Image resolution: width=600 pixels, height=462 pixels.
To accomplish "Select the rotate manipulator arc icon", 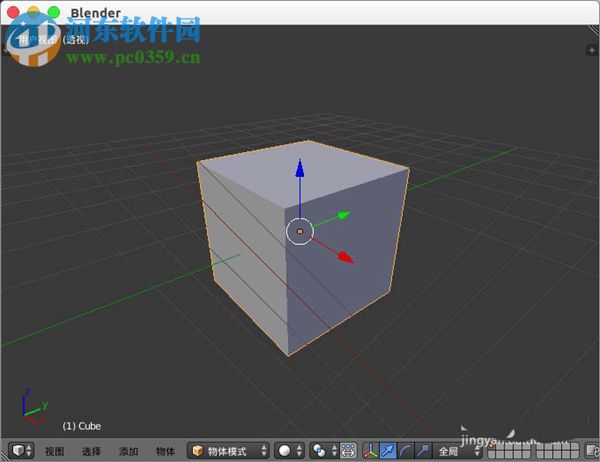I will (x=405, y=451).
